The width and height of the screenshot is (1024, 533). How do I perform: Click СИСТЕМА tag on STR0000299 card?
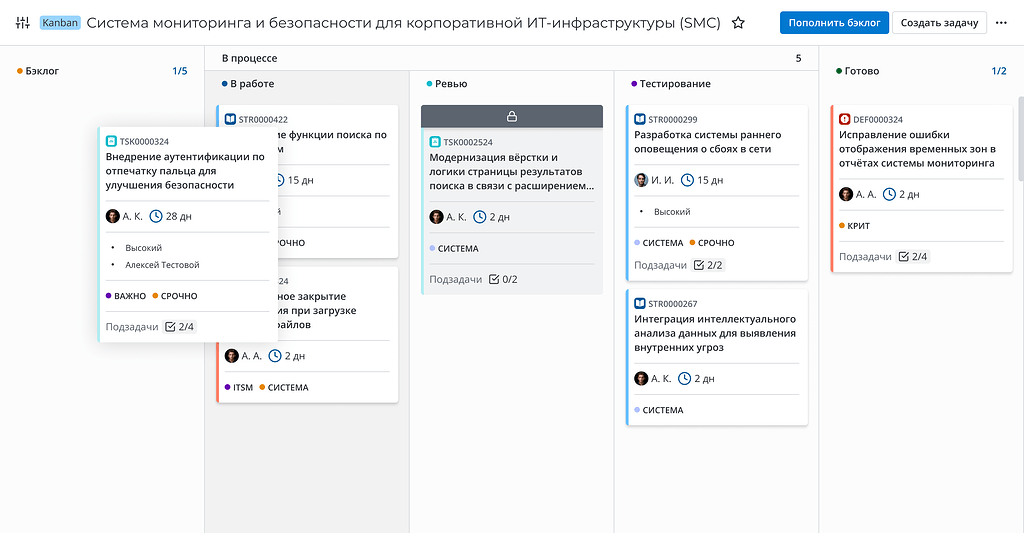coord(659,242)
